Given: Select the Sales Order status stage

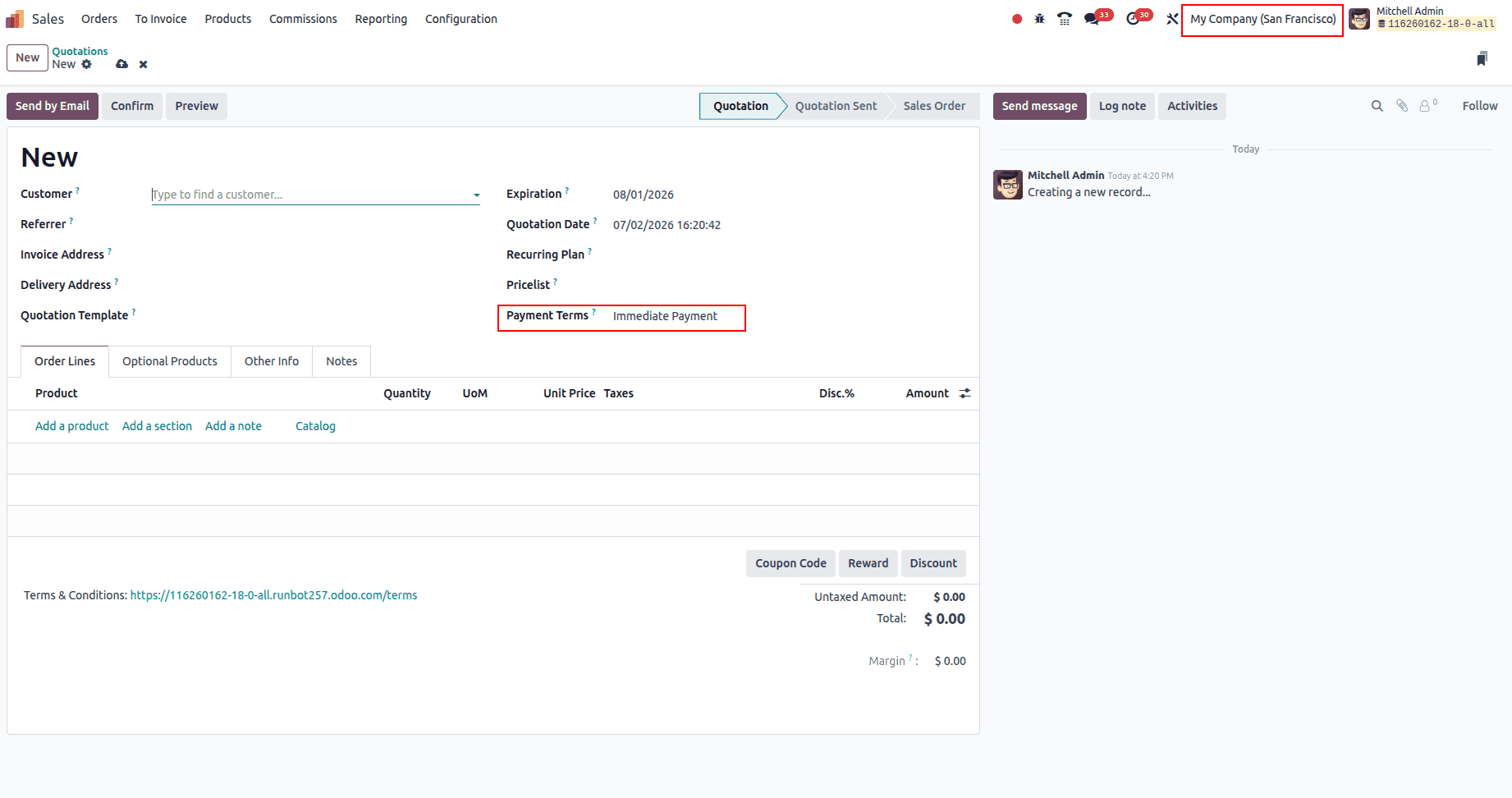Looking at the screenshot, I should 934,106.
